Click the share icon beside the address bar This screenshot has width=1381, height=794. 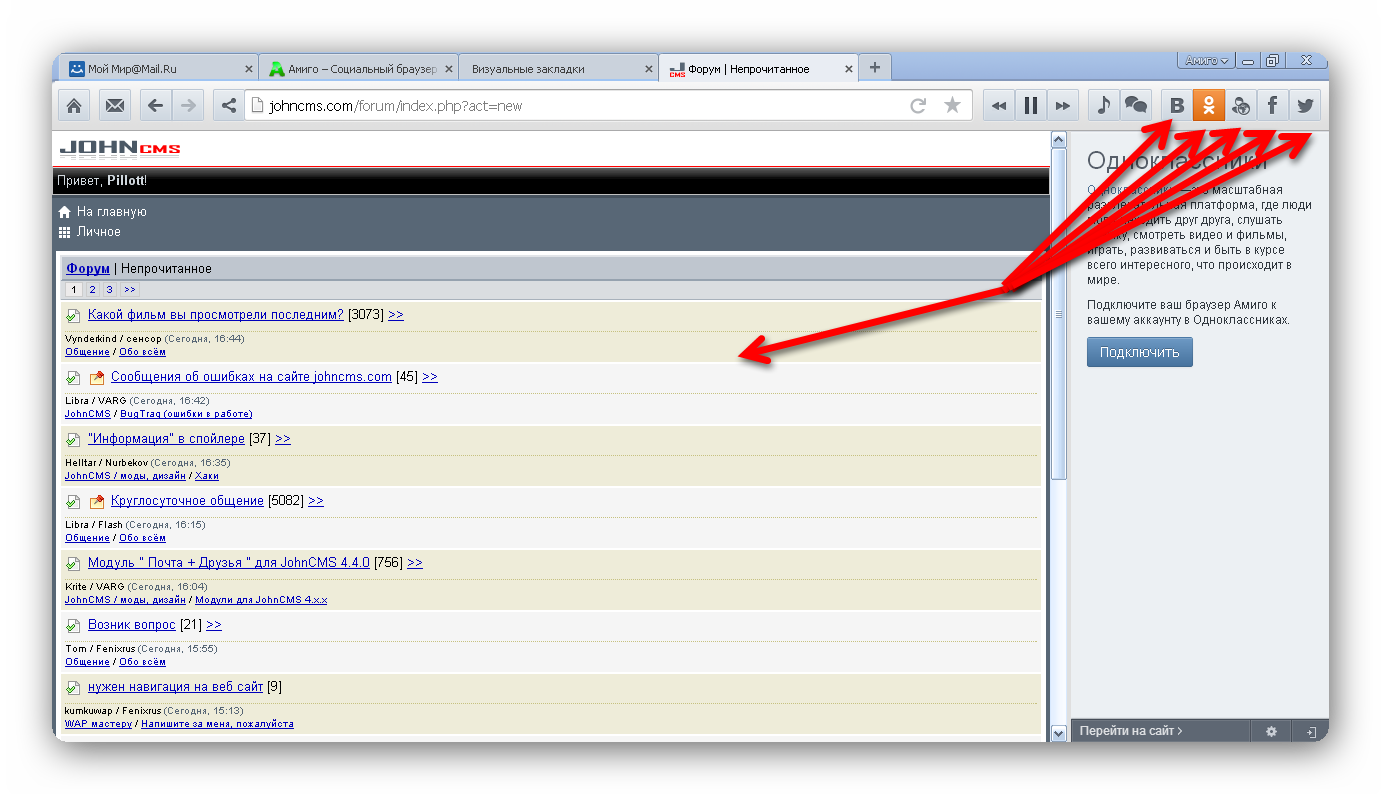pos(228,105)
